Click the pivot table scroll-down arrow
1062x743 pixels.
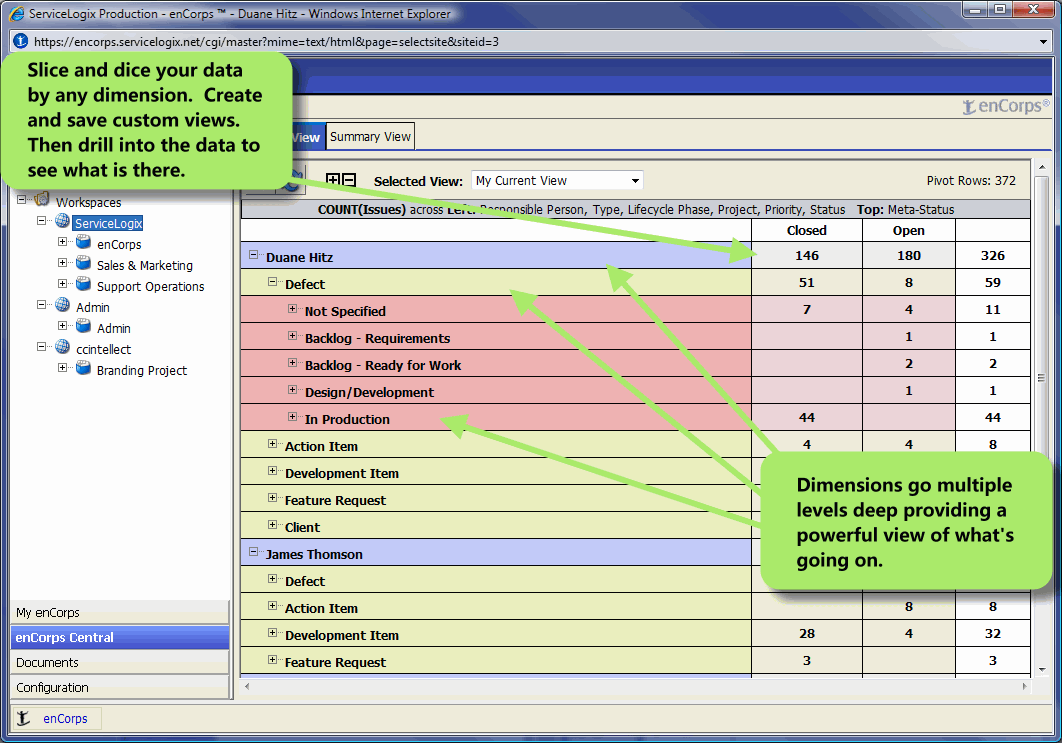click(x=1042, y=670)
